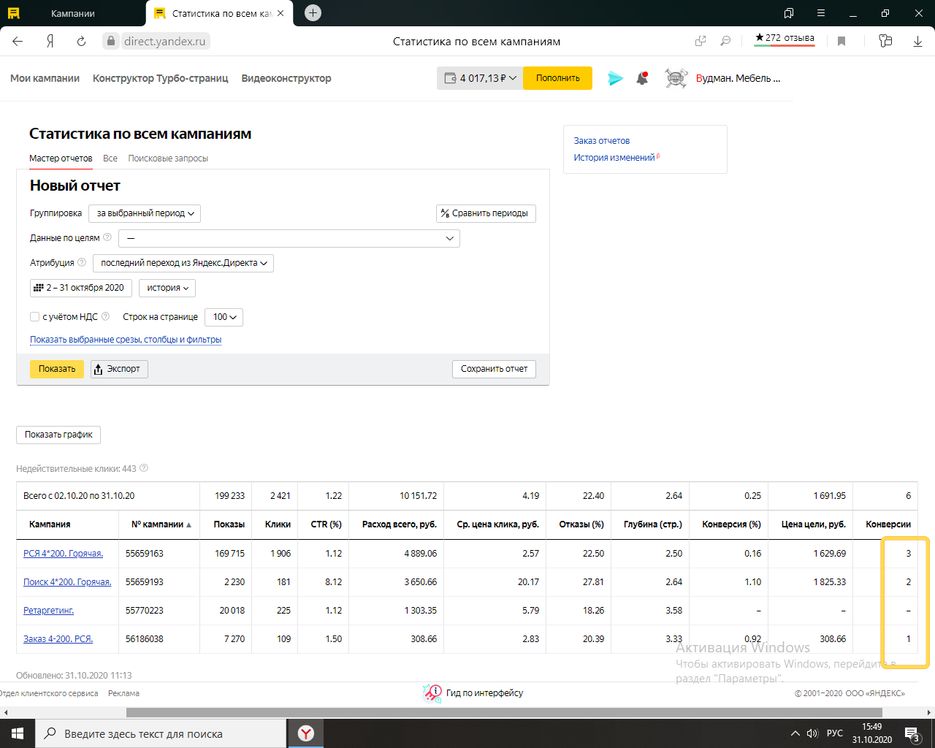Open browser menu hamburger icon

coord(821,13)
